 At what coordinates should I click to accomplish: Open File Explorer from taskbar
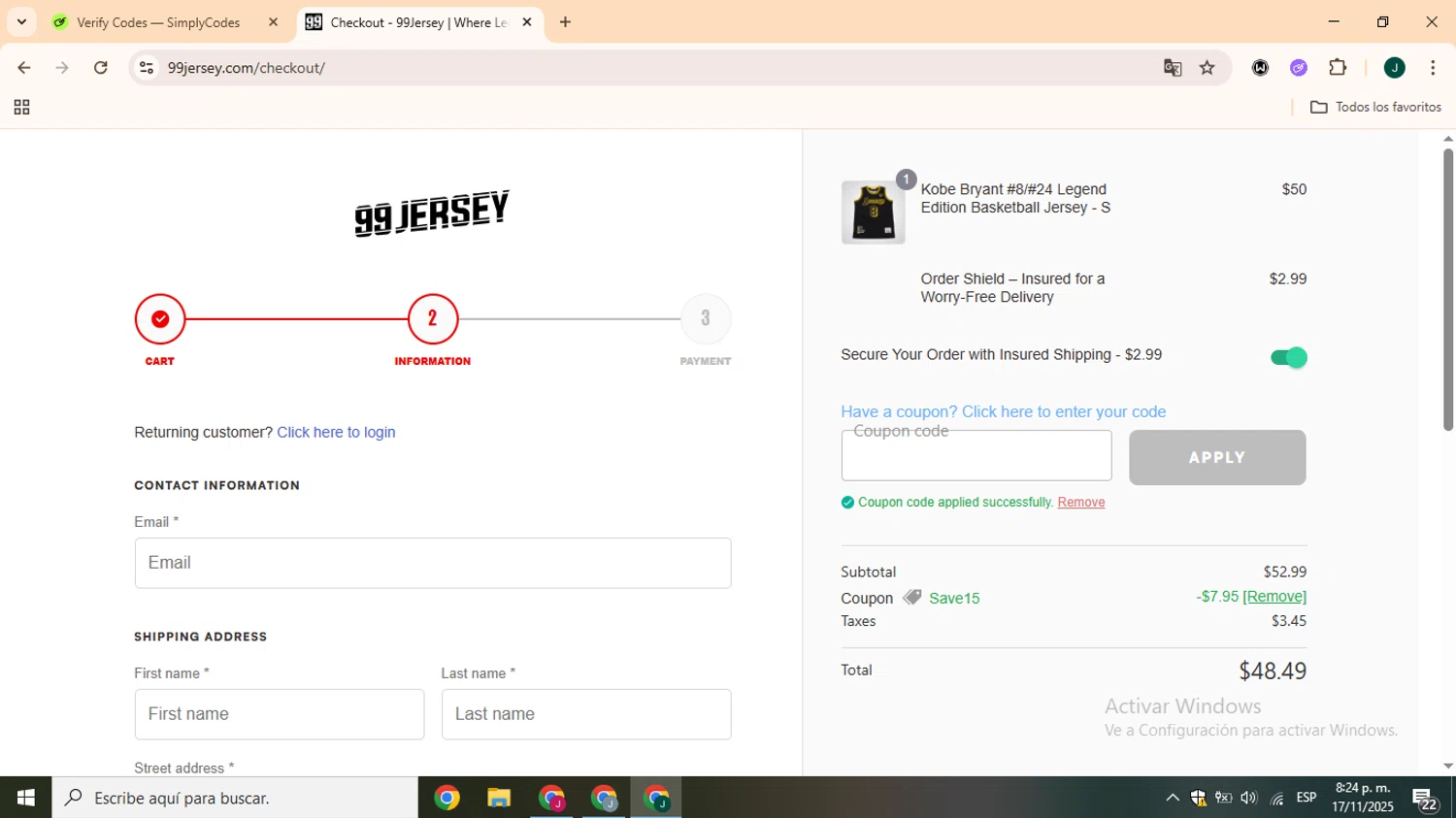499,798
